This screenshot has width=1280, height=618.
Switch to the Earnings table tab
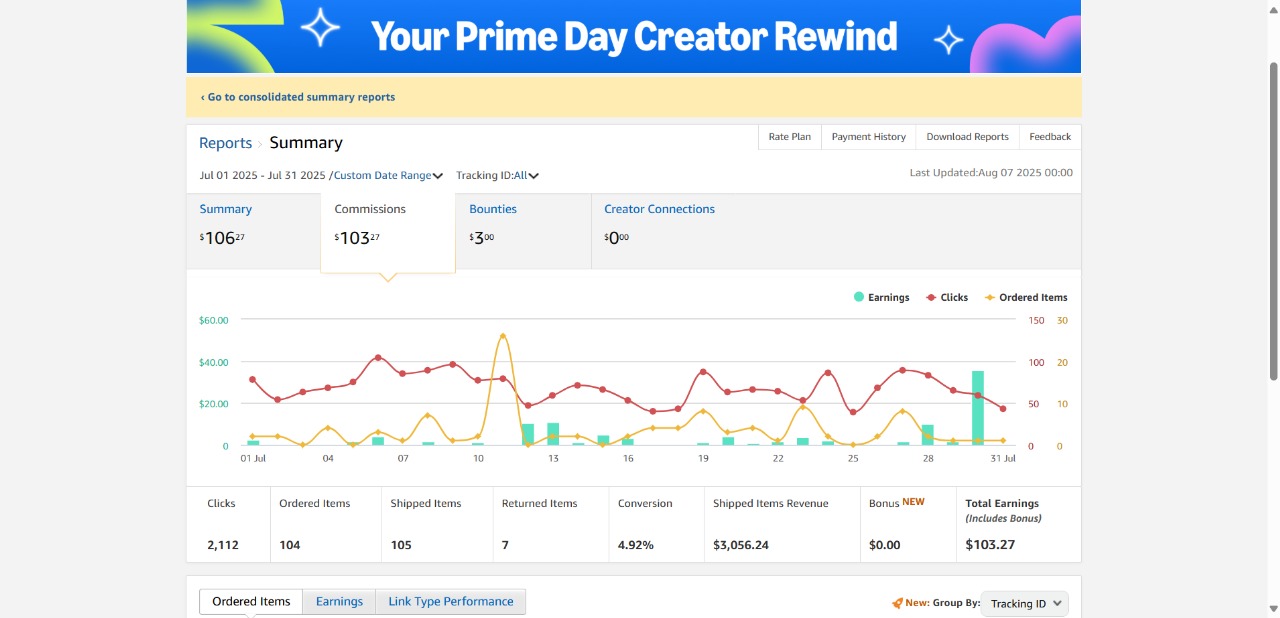point(339,602)
